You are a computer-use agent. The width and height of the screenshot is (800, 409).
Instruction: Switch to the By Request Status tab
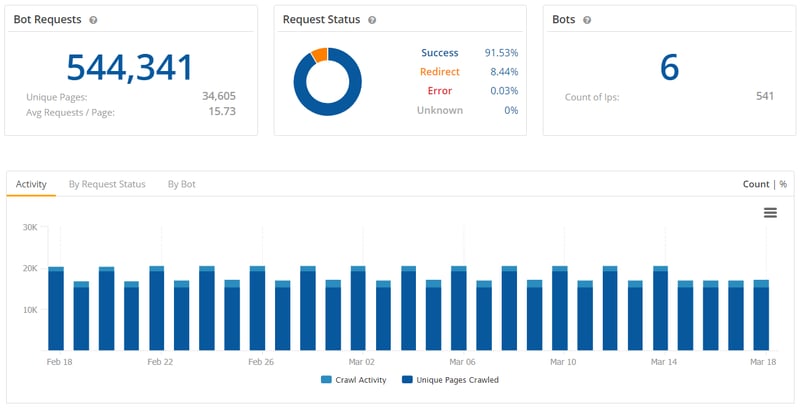click(x=107, y=184)
